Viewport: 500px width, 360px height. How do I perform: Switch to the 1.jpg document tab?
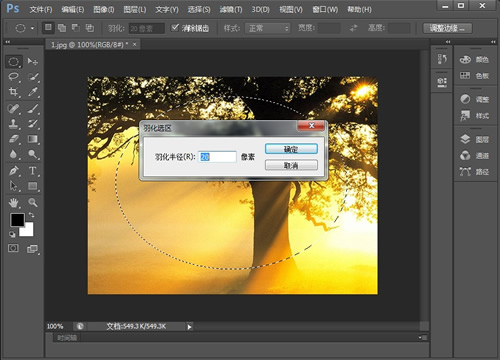pyautogui.click(x=89, y=45)
